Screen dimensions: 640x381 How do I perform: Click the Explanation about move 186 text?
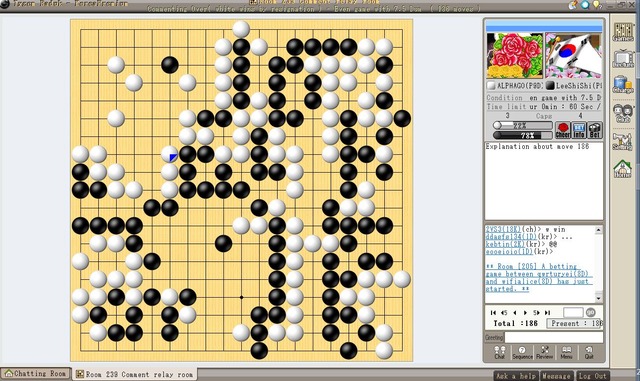click(537, 146)
